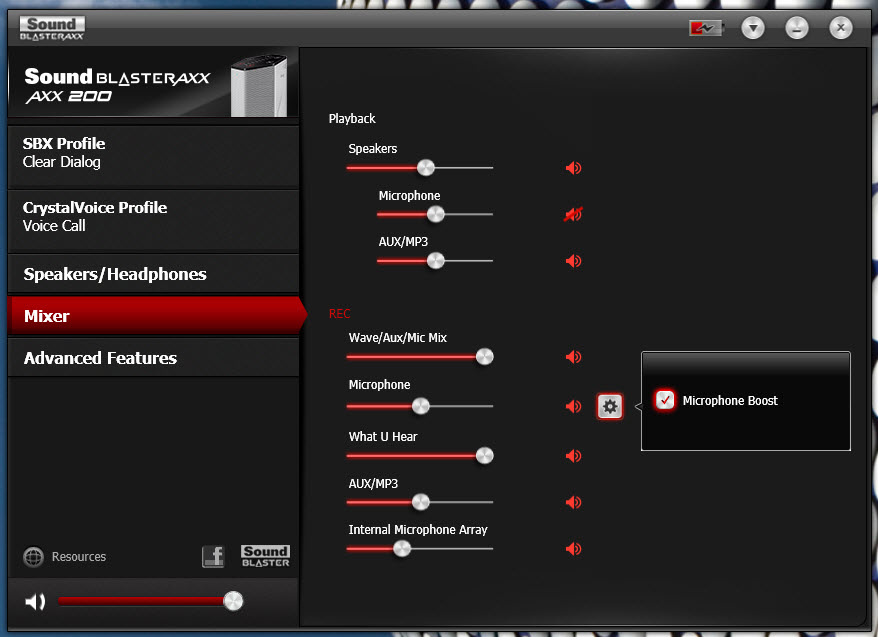Viewport: 878px width, 637px height.
Task: Open Advanced Features section
Action: (x=153, y=358)
